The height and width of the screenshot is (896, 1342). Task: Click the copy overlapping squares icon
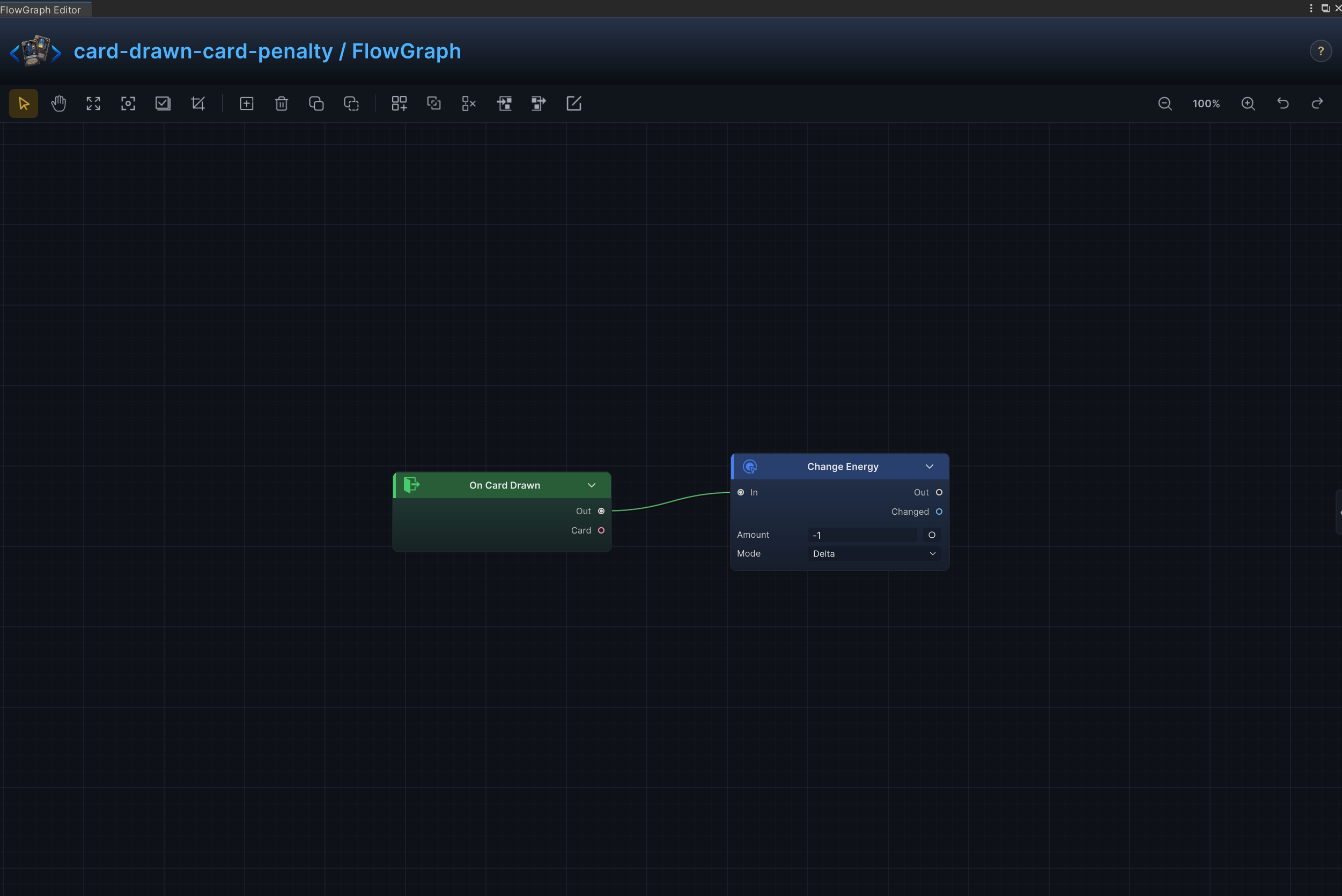point(316,103)
